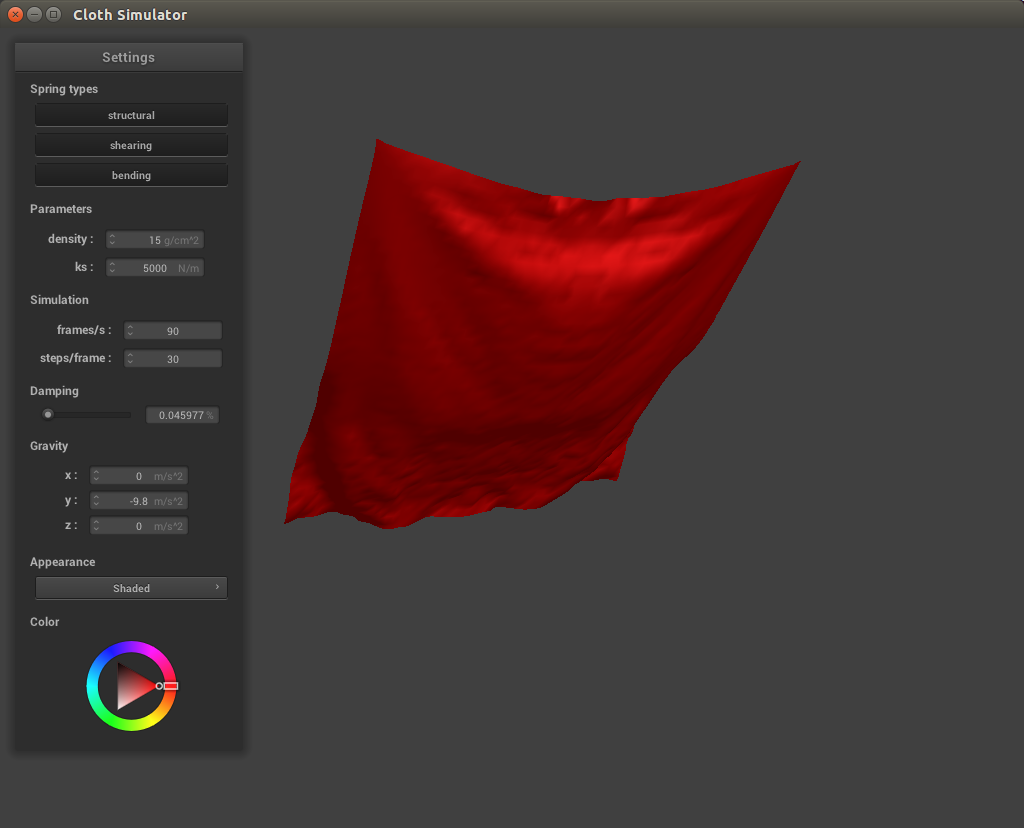Click the density spinner arrows
The image size is (1024, 828).
pyautogui.click(x=113, y=240)
